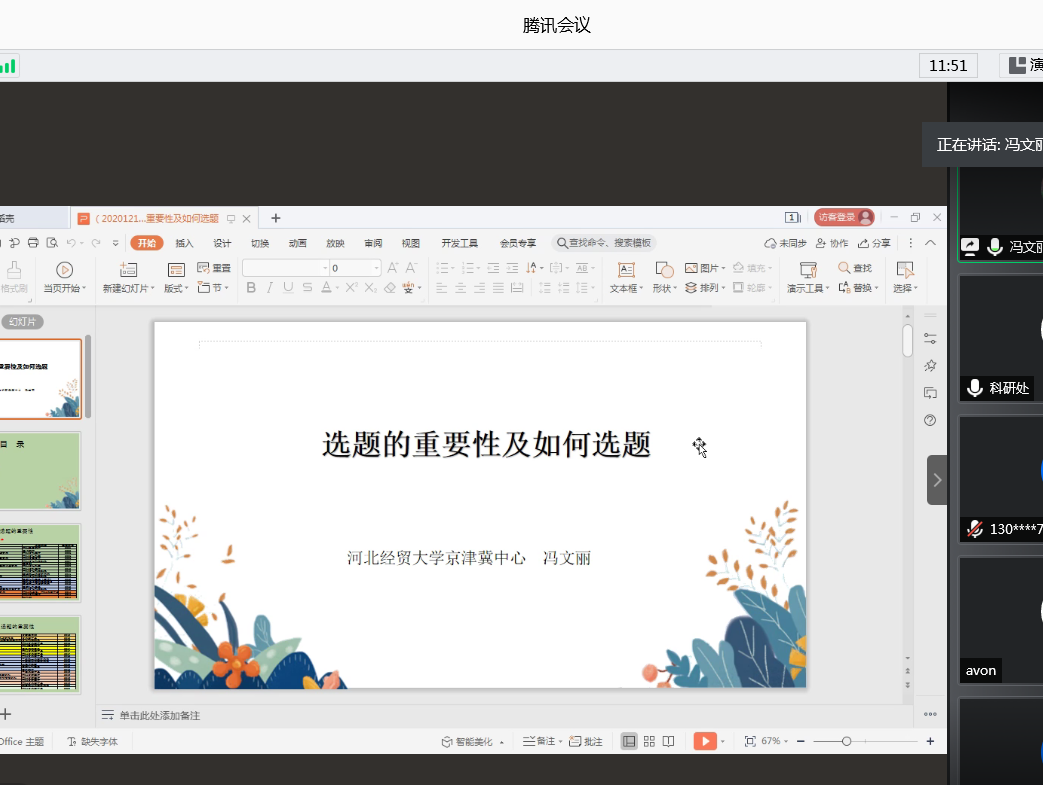The height and width of the screenshot is (785, 1043).
Task: Click the 文本框 (text box) tool icon
Action: (x=626, y=270)
